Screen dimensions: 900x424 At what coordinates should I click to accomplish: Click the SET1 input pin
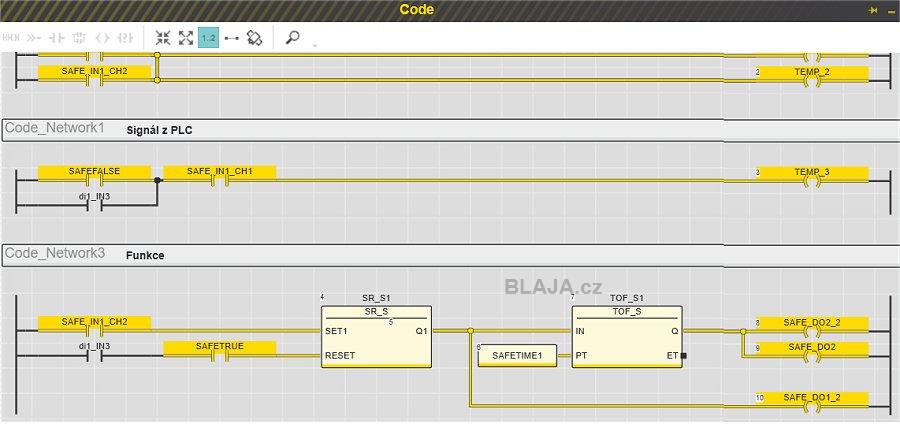(x=336, y=331)
